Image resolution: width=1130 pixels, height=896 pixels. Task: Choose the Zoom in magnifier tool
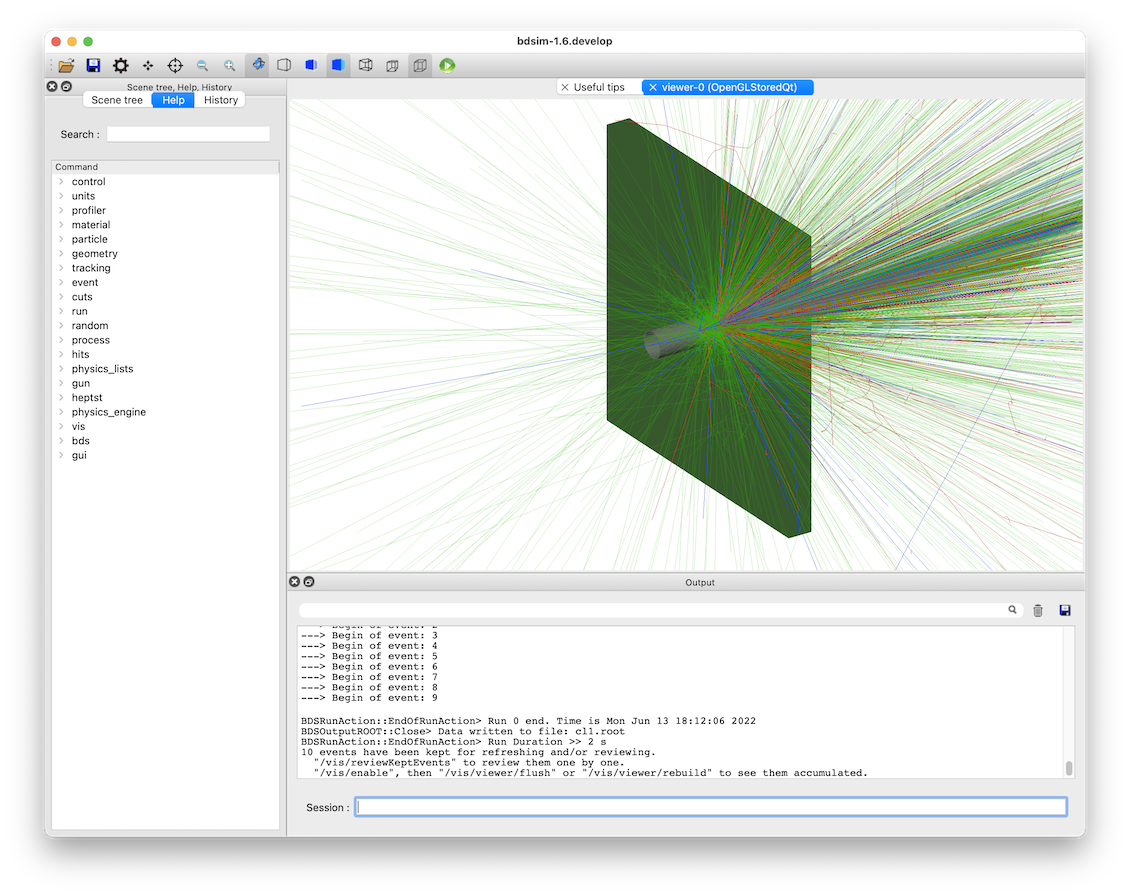tap(229, 66)
